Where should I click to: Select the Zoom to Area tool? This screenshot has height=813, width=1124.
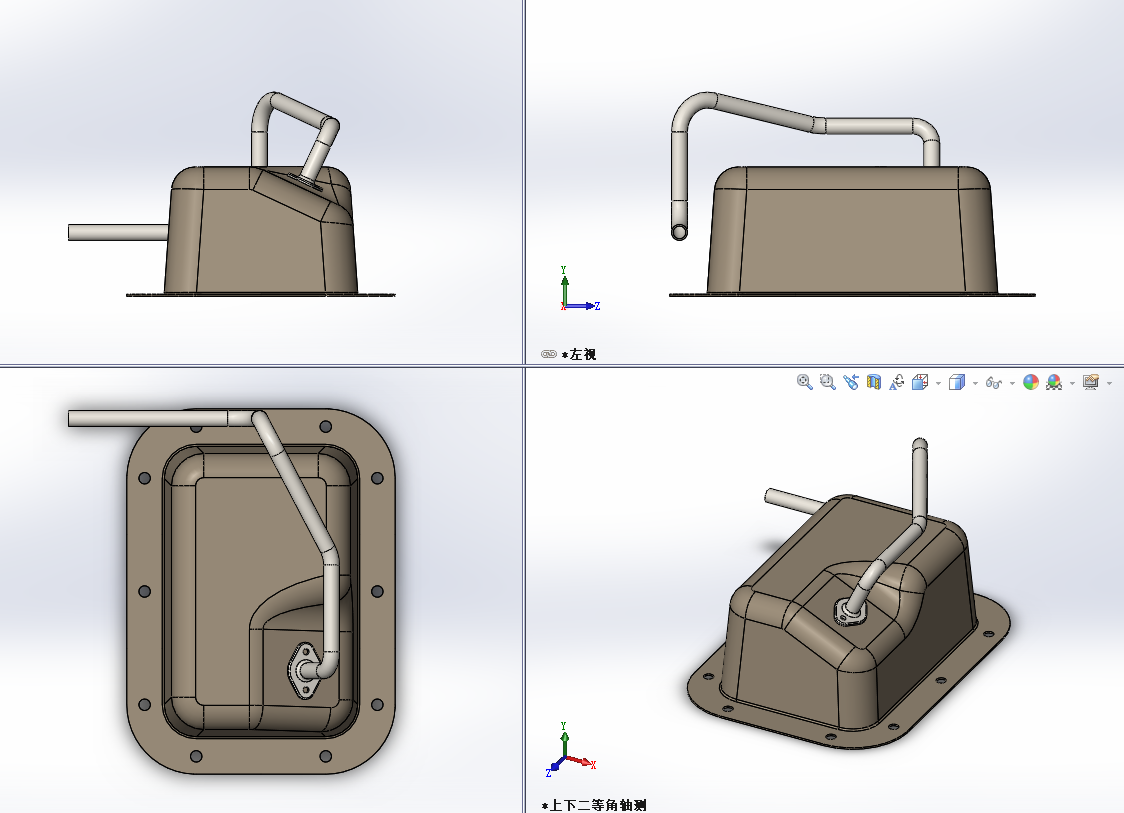[827, 382]
